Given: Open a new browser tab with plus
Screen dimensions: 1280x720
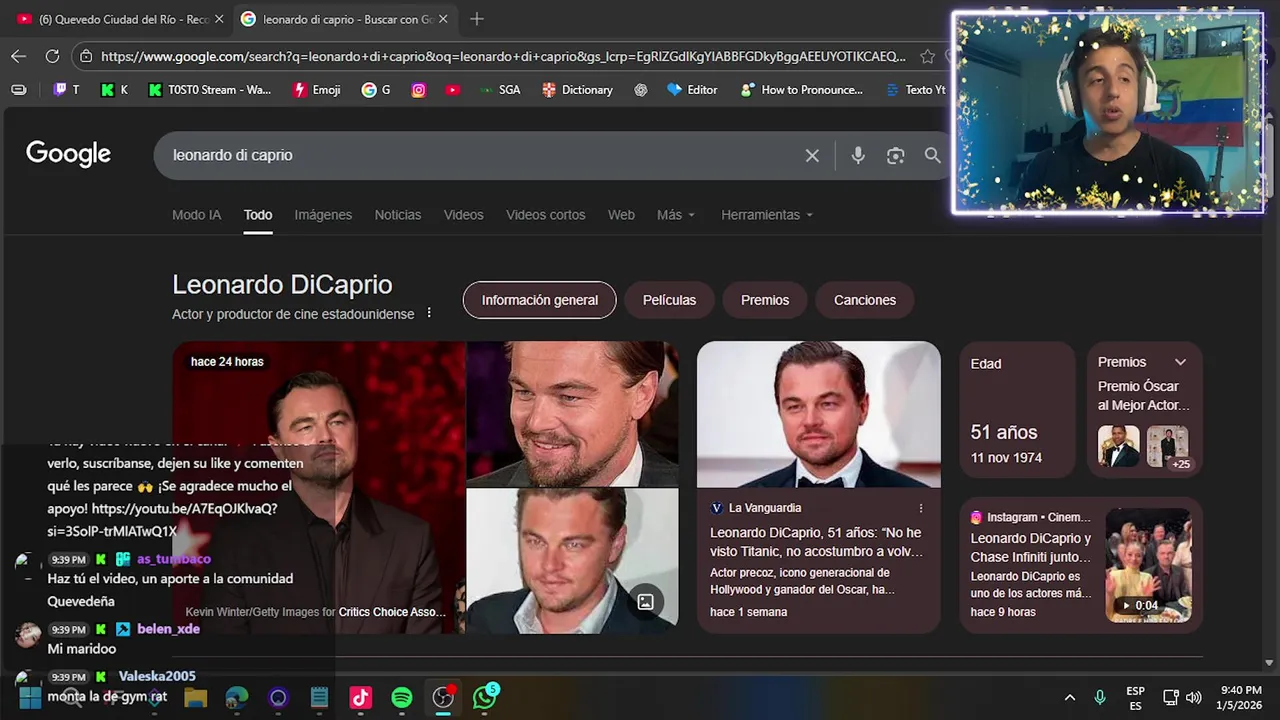Looking at the screenshot, I should [477, 19].
